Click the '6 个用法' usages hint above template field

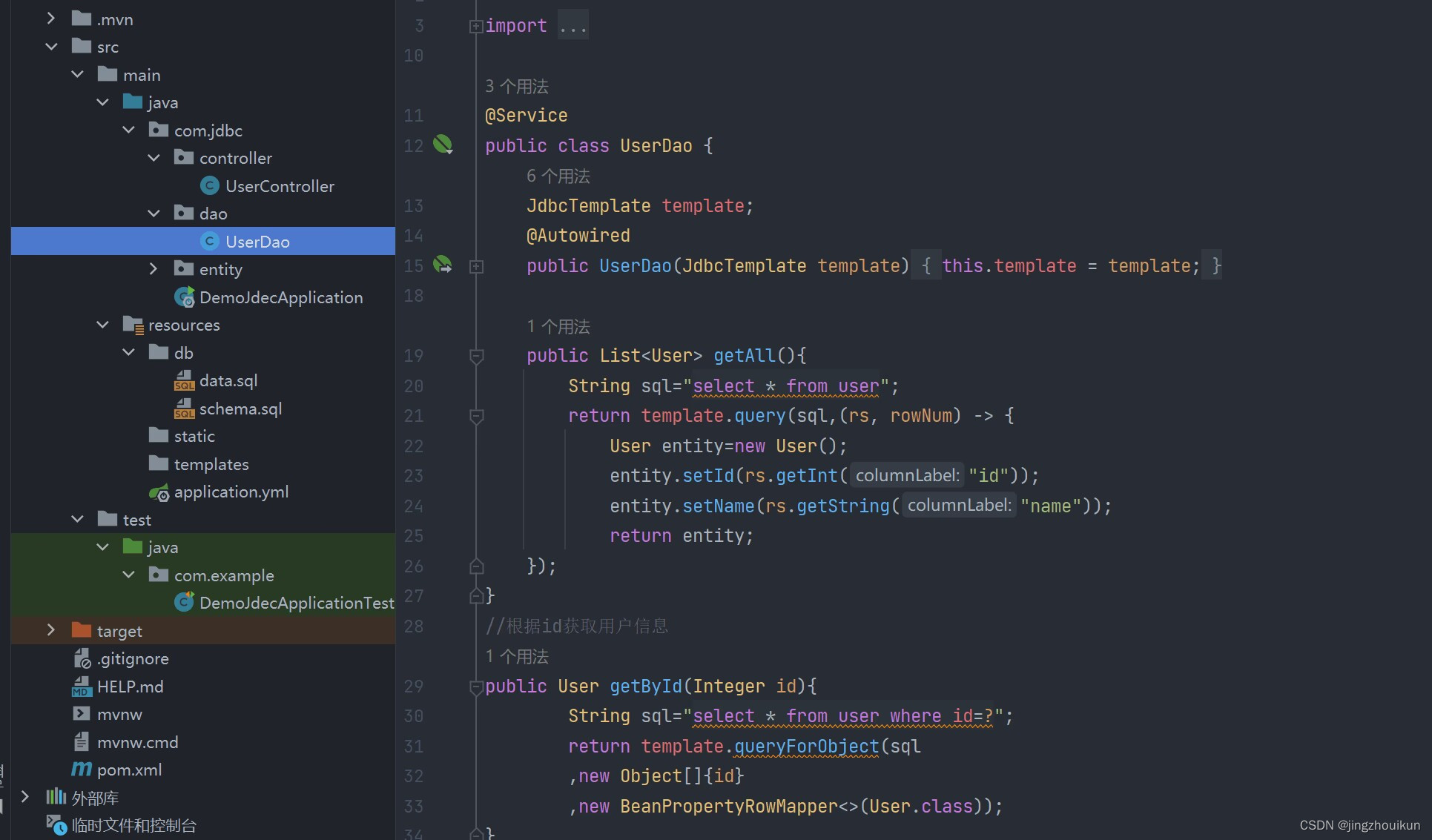[x=558, y=176]
